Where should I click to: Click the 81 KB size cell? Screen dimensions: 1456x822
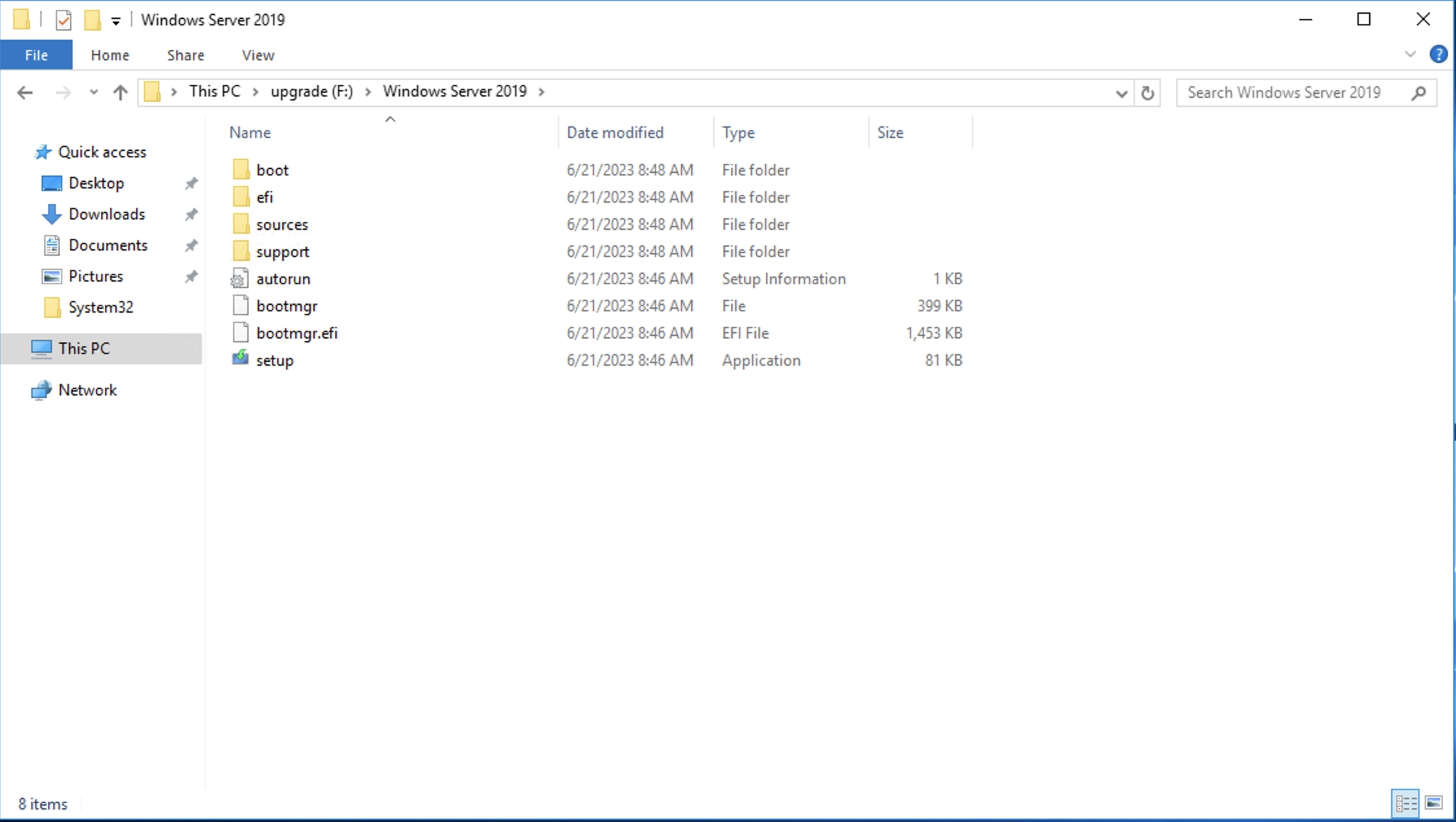coord(943,360)
